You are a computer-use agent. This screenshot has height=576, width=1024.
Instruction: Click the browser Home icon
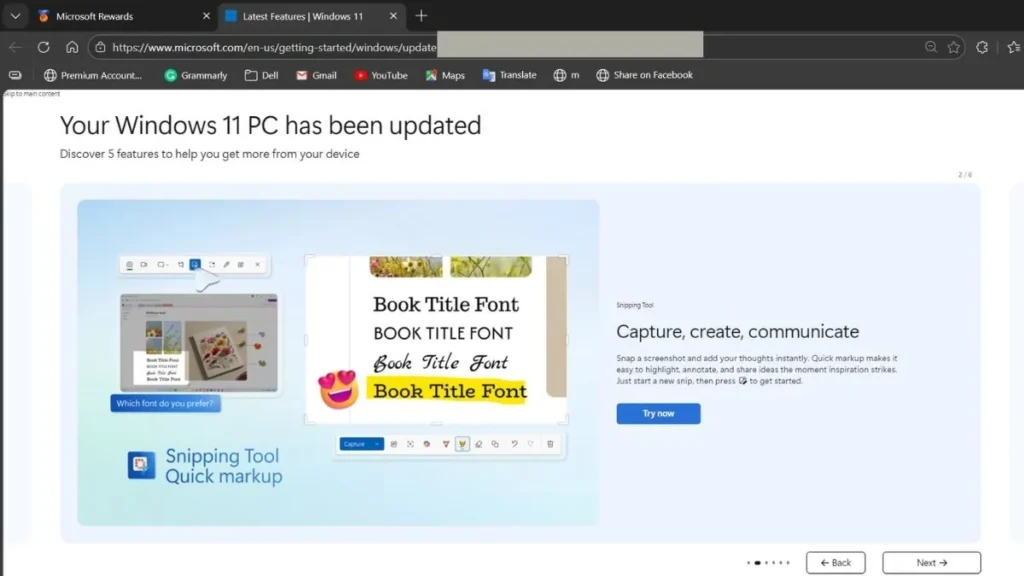70,46
